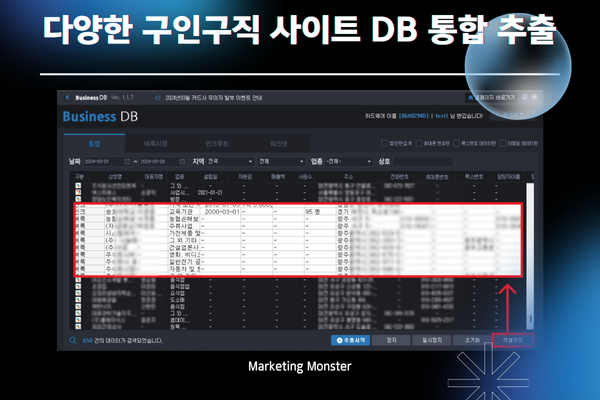
Task: Open the 지역 dropdown showing 전국
Action: pyautogui.click(x=230, y=162)
